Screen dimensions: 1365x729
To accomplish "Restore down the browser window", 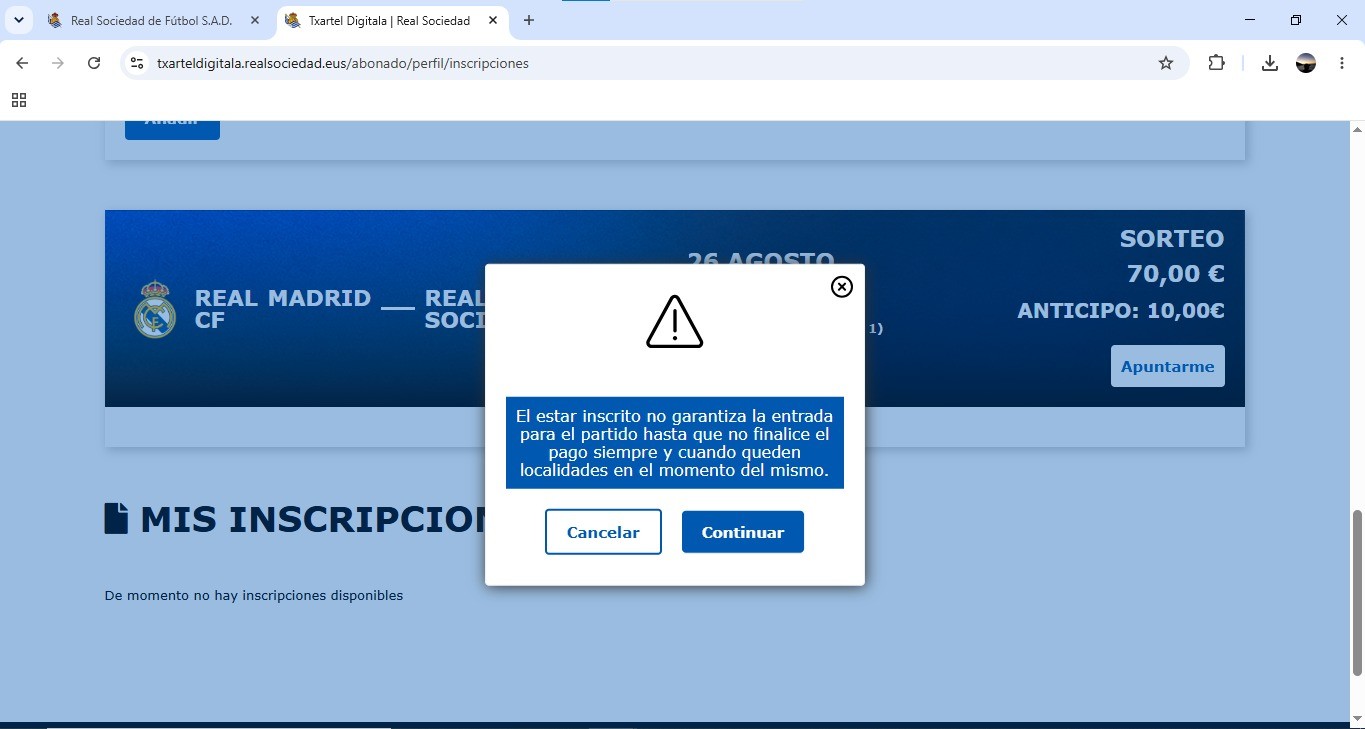I will tap(1296, 20).
